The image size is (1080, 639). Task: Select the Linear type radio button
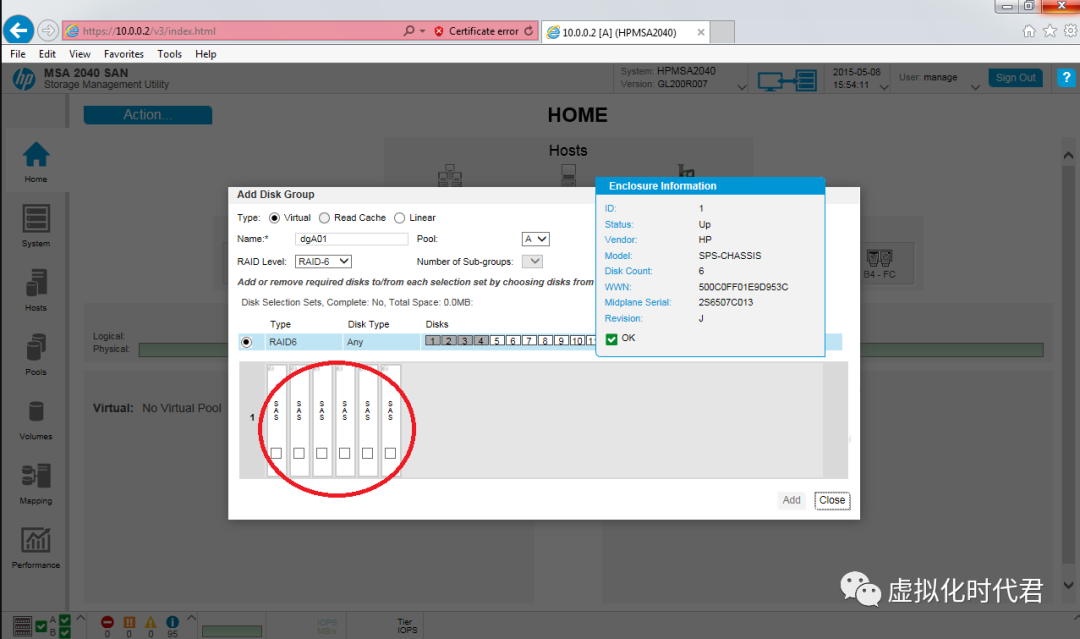click(x=399, y=218)
